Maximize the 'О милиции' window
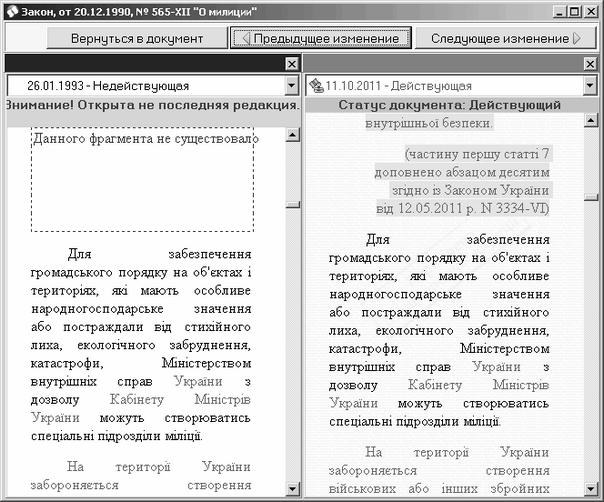This screenshot has width=604, height=502. [574, 12]
